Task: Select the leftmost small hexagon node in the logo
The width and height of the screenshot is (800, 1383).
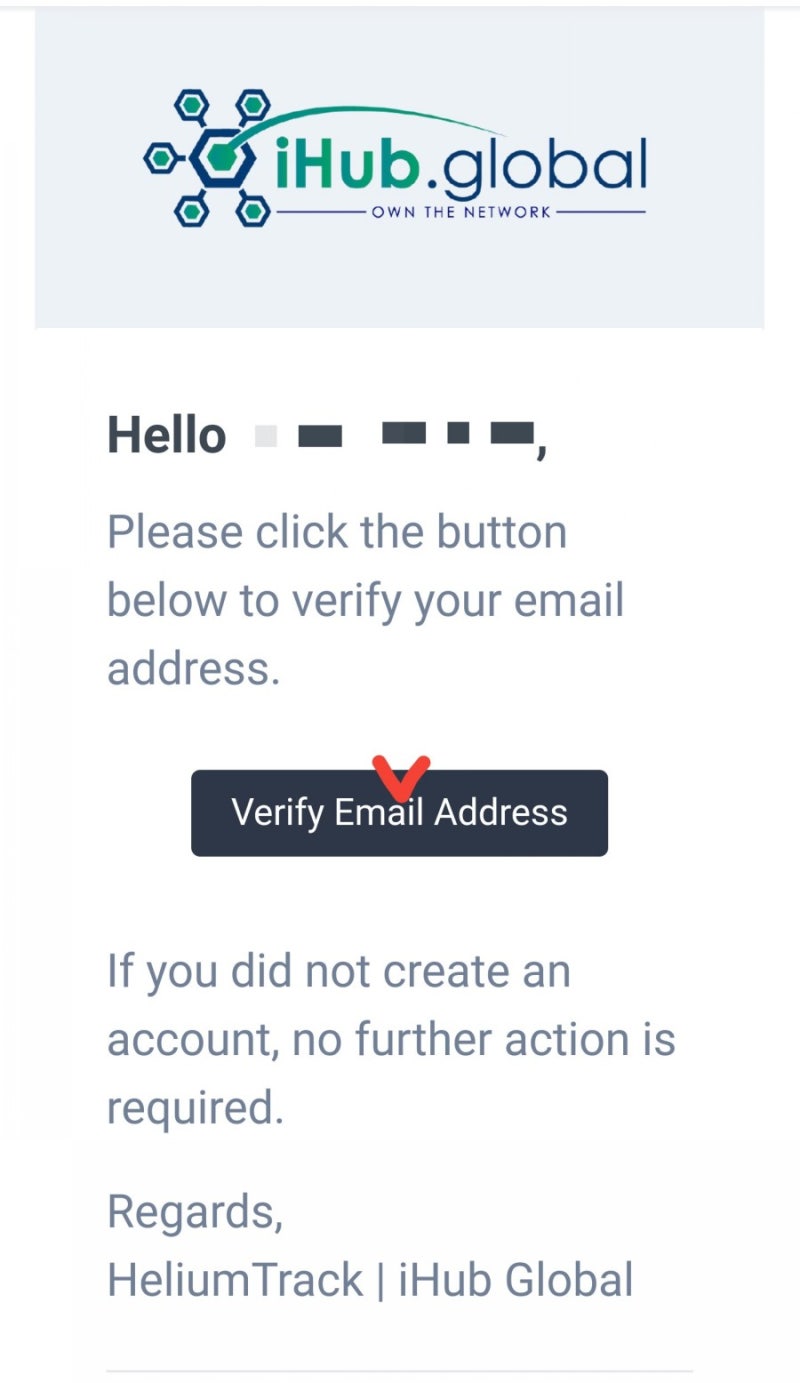Action: point(158,158)
